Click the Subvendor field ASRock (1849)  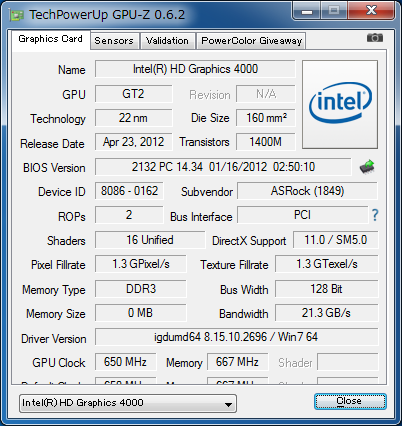[x=307, y=191]
